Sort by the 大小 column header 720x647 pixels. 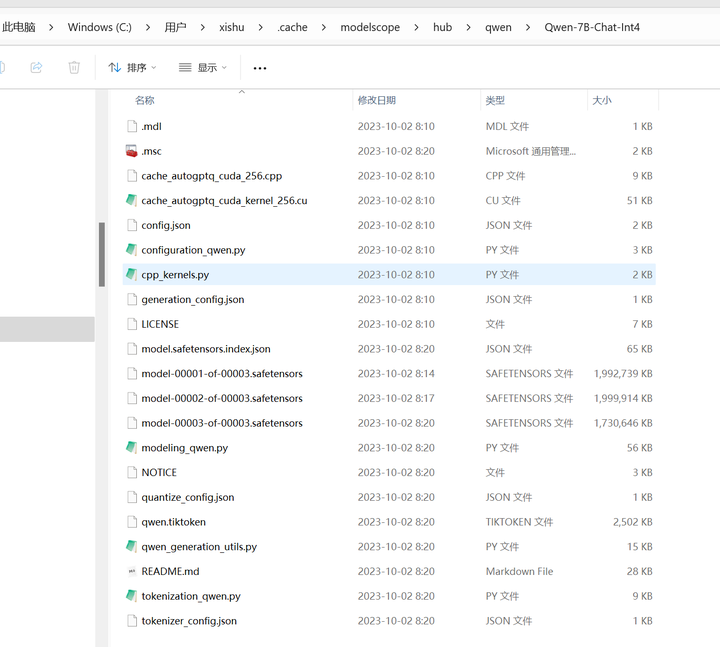pos(602,100)
